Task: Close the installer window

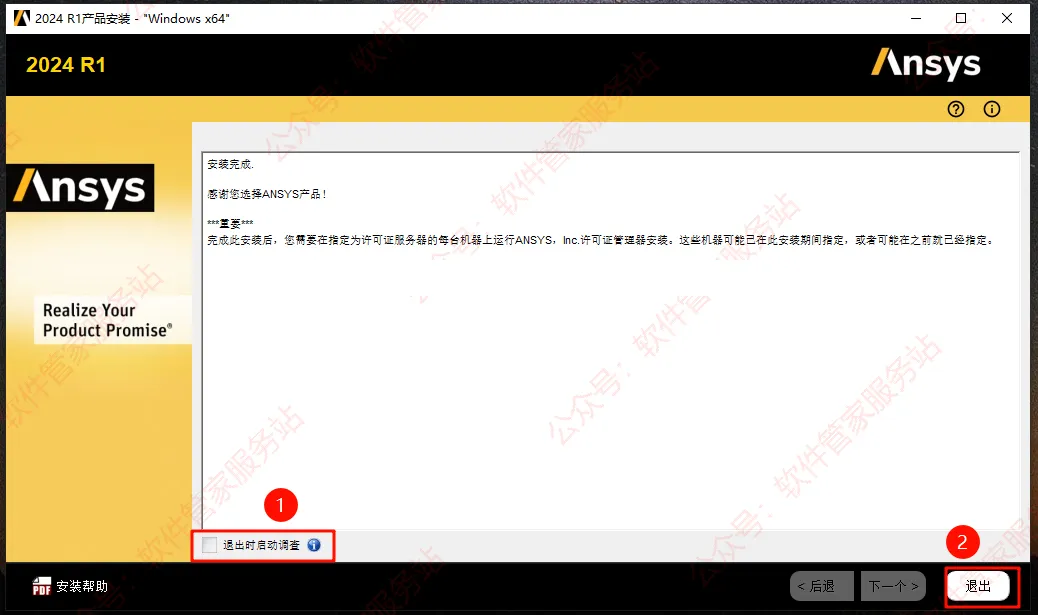Action: click(1007, 19)
